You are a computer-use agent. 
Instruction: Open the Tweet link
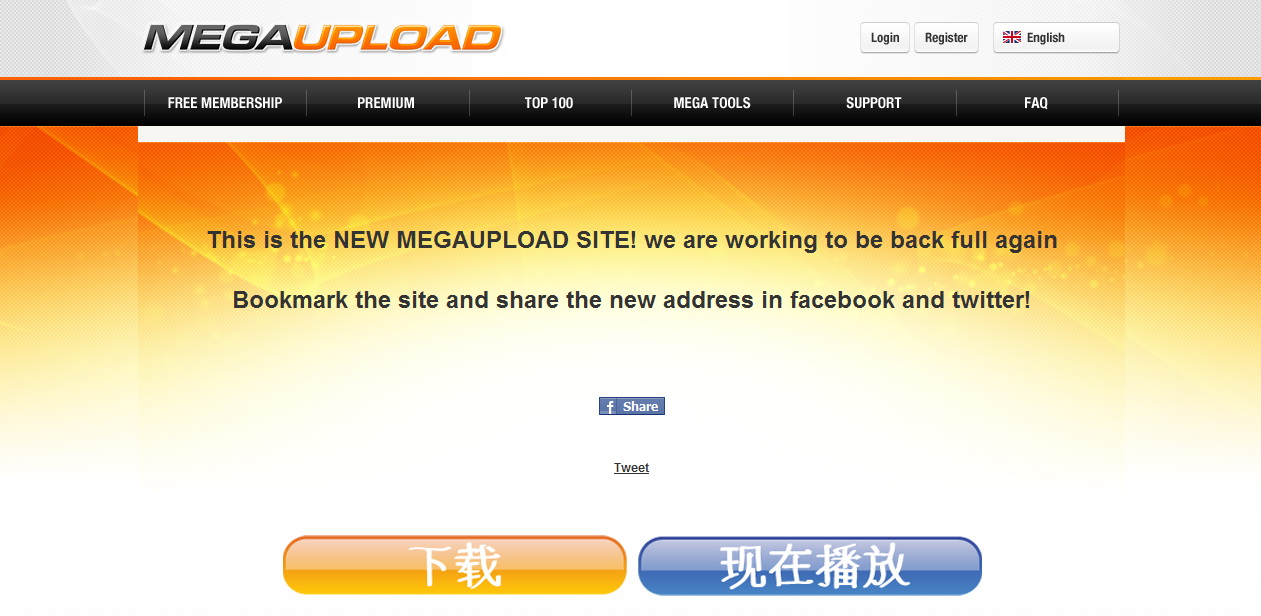tap(631, 468)
